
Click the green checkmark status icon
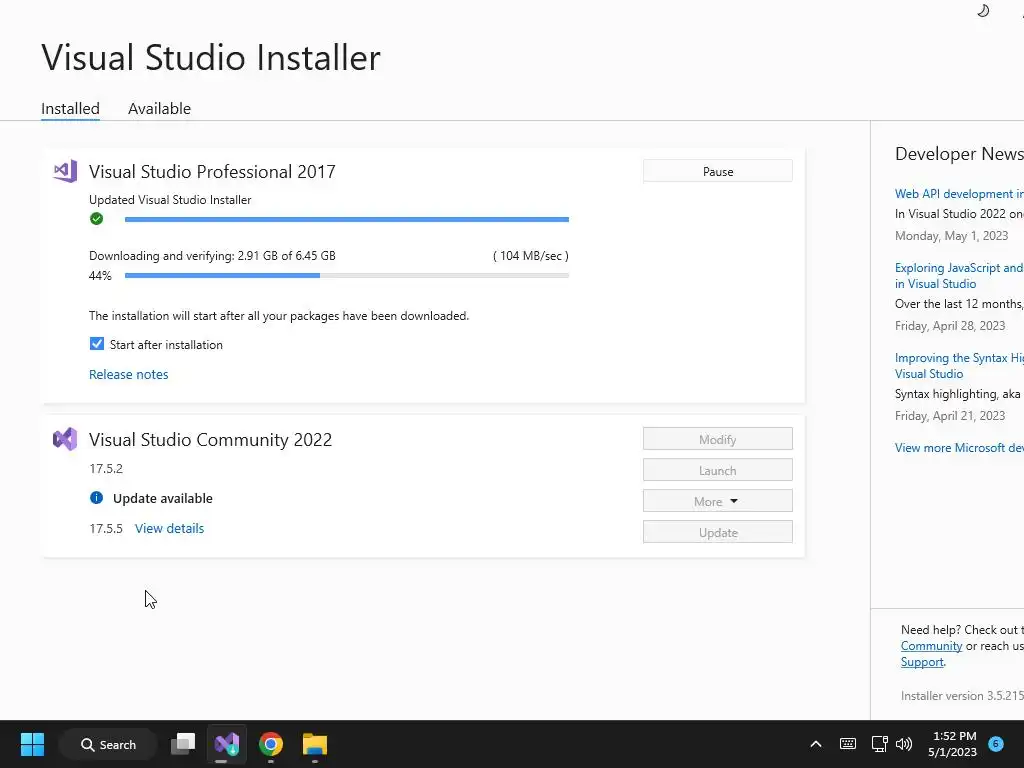(x=97, y=219)
